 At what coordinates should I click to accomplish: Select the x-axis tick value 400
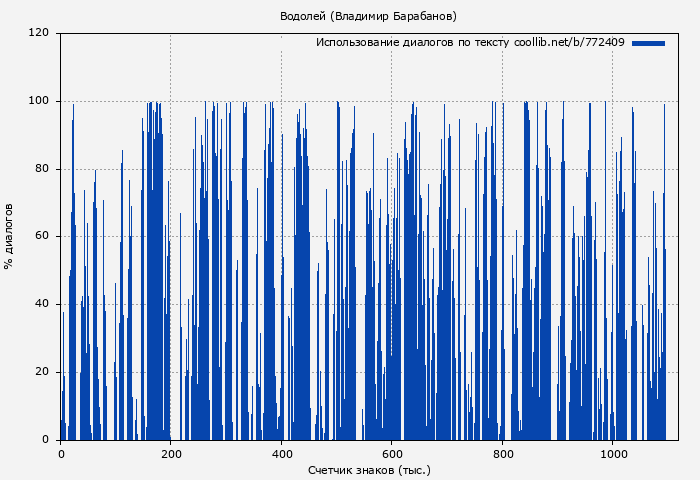click(281, 454)
